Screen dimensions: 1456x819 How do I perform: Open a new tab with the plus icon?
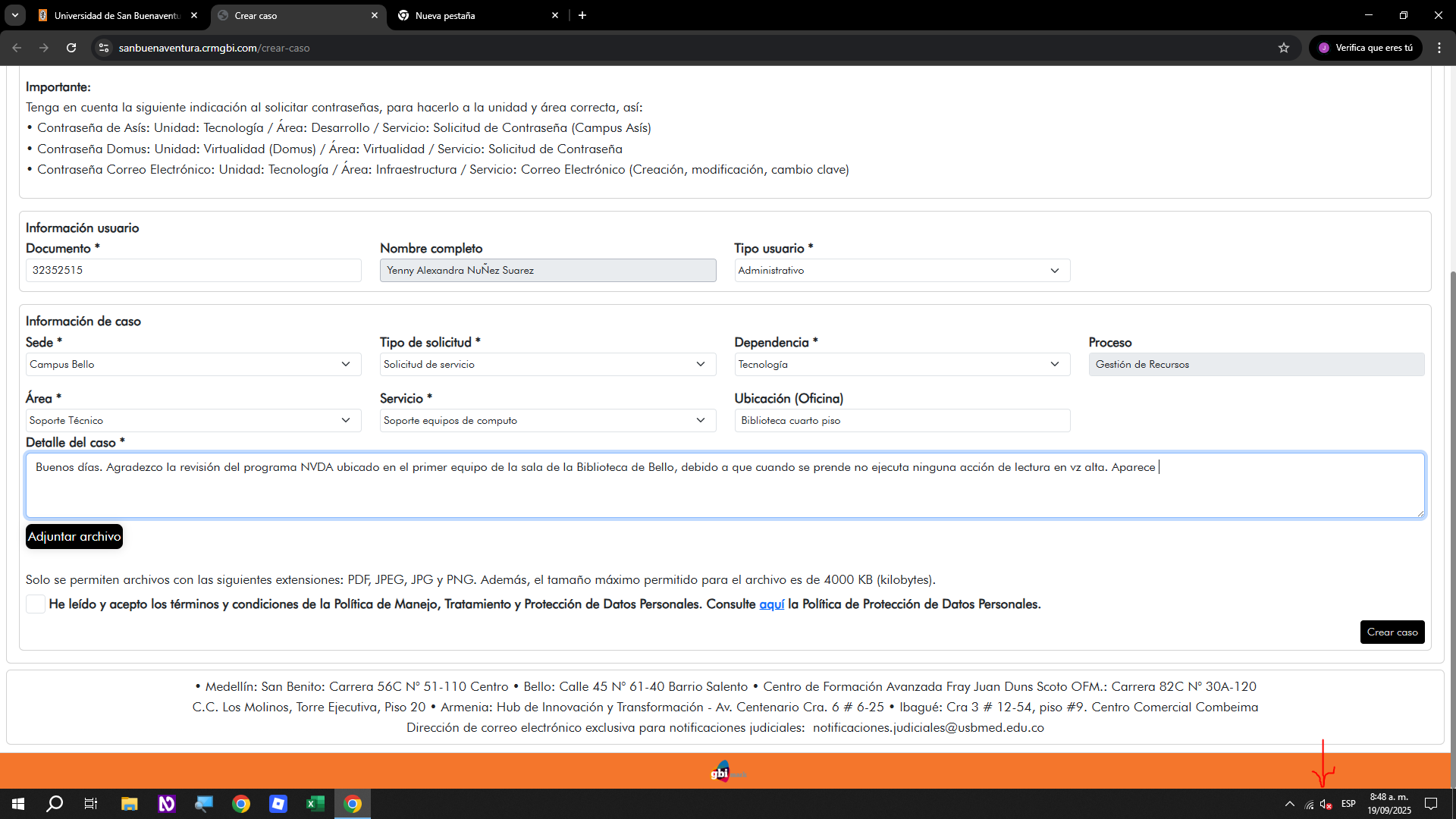point(582,15)
